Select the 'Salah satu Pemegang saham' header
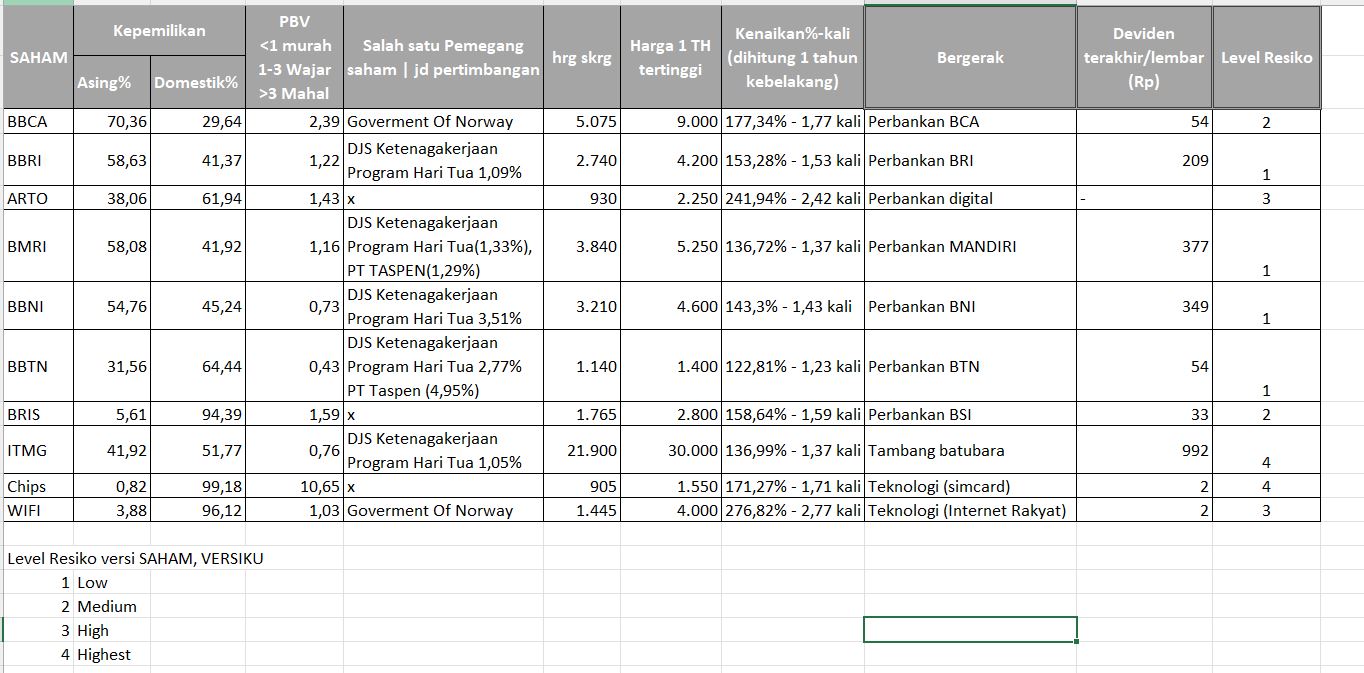 [444, 58]
